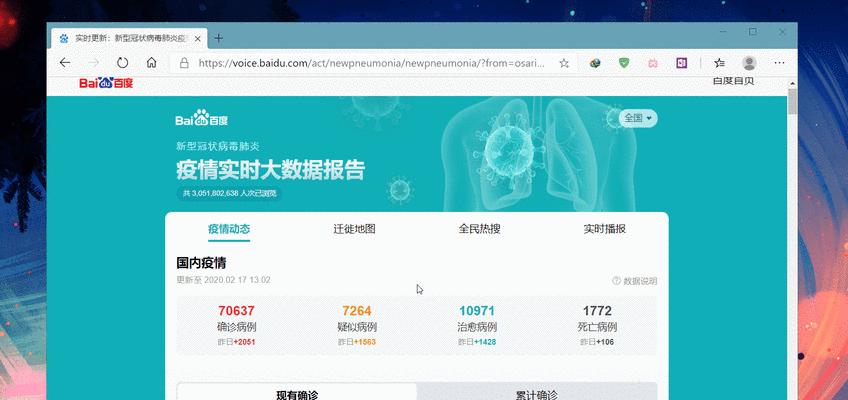Open the purple OneNote extension icon
The image size is (848, 400).
coord(681,63)
